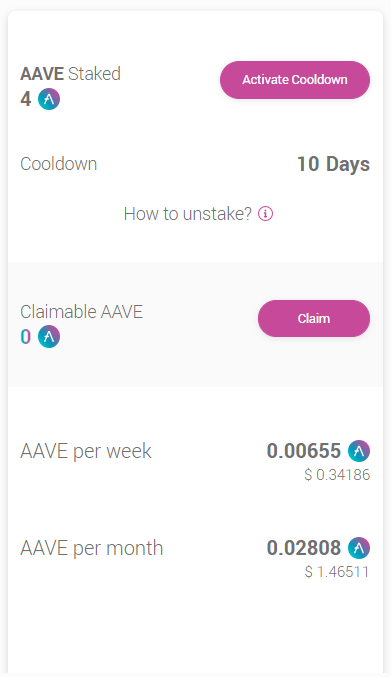Viewport: 391px width, 677px height.
Task: Click the 0.00655 weekly reward value
Action: point(304,451)
